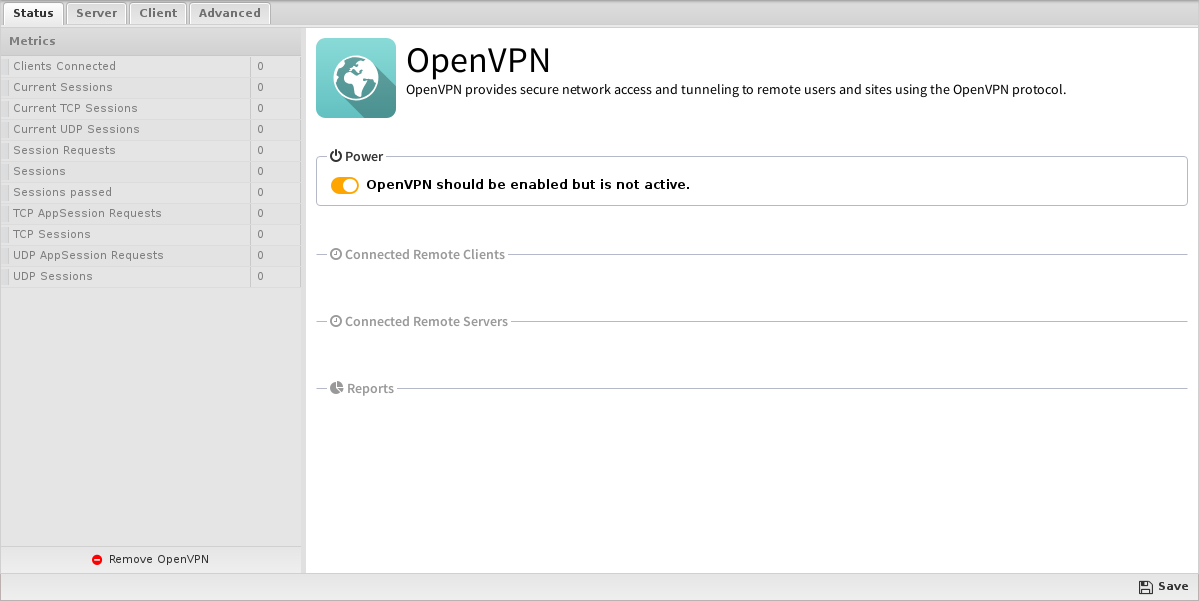This screenshot has width=1199, height=601.
Task: Toggle the OpenVPN power switch off
Action: click(x=345, y=185)
